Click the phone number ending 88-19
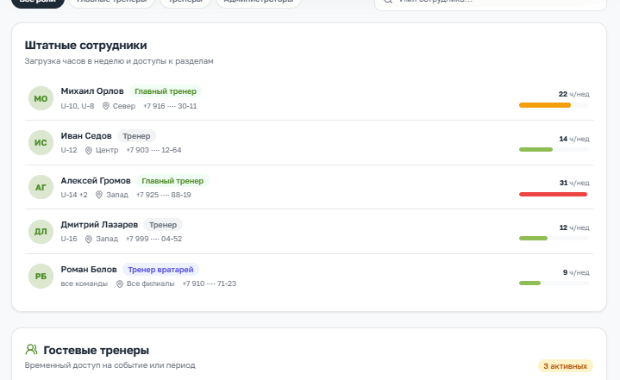Screen dimensions: 620x380 coord(164,195)
